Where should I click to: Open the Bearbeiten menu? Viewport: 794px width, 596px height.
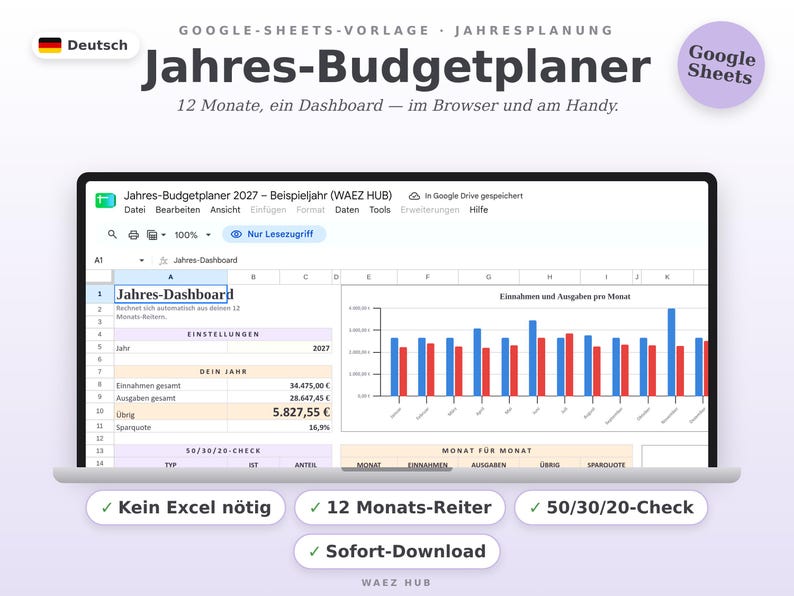click(177, 210)
